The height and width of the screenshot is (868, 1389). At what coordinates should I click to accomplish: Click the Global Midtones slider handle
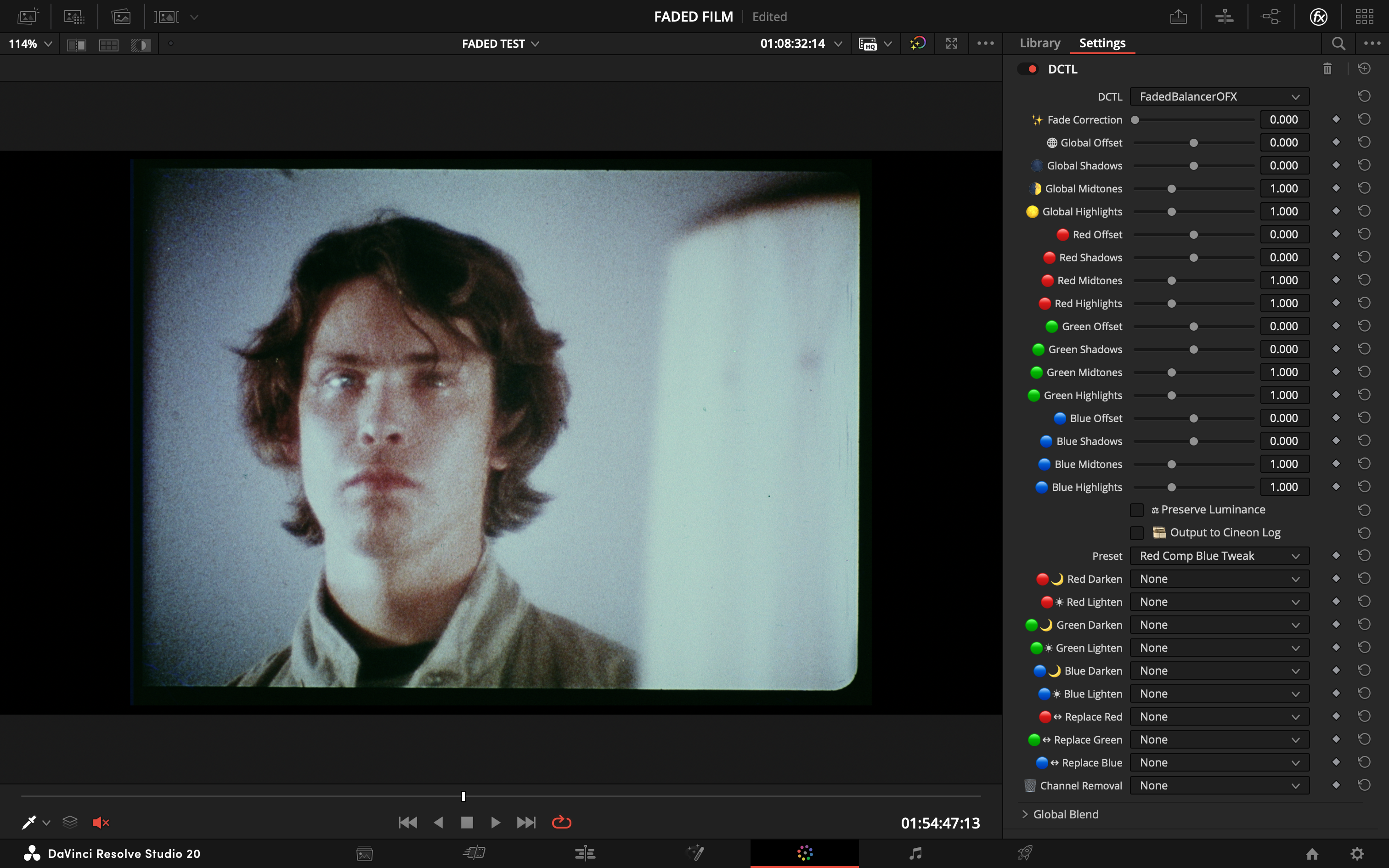click(1171, 189)
